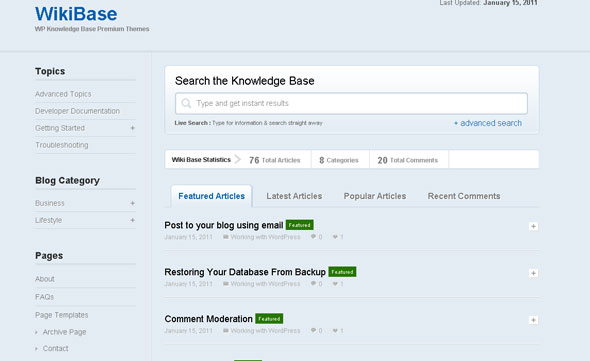
Task: Expand 'Restoring Your Database From Backup' entry
Action: pos(533,273)
